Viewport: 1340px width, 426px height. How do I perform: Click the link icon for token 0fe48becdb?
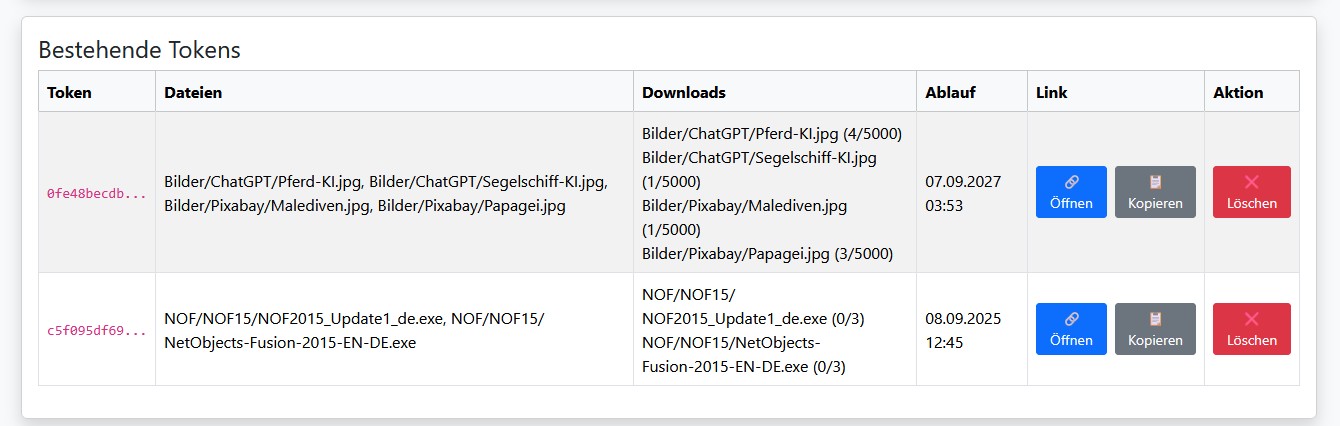[x=1071, y=182]
